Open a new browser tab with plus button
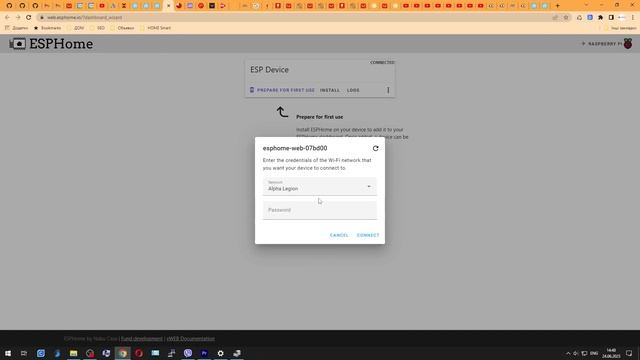640x360 pixels. tap(558, 6)
